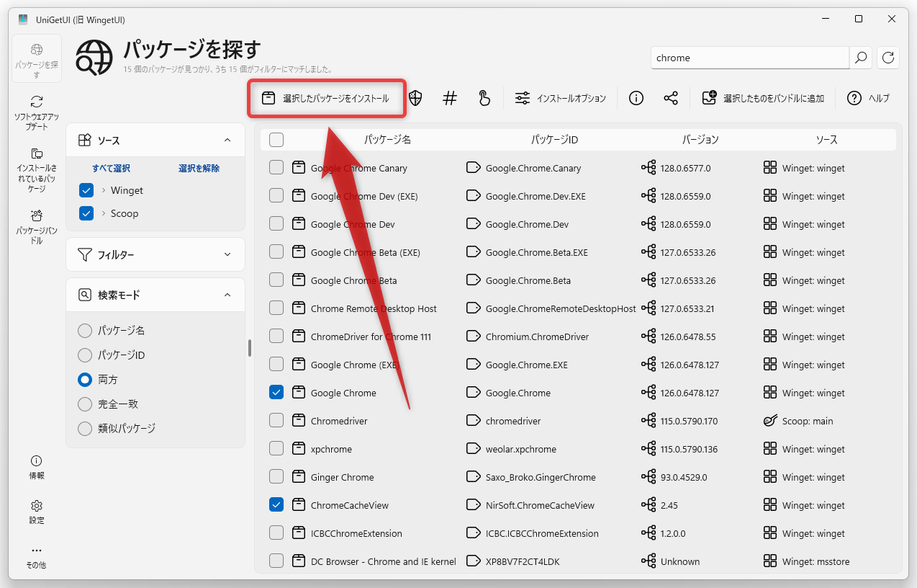Open 設定 settings in the sidebar
The image size is (917, 588).
click(x=36, y=512)
